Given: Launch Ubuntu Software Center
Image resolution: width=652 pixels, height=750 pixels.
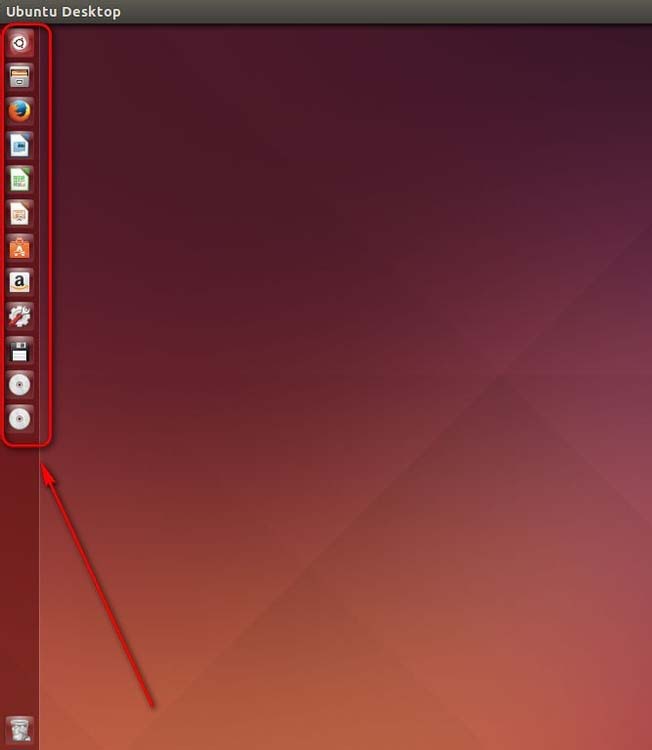Looking at the screenshot, I should click(x=20, y=248).
